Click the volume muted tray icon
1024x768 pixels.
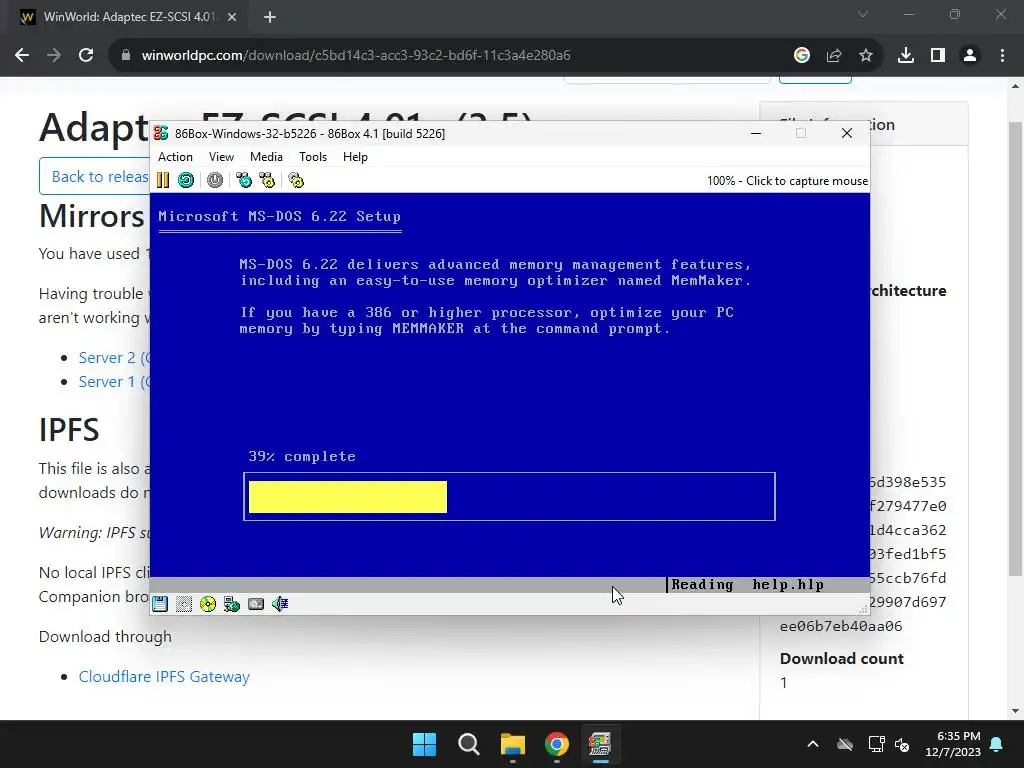click(903, 744)
